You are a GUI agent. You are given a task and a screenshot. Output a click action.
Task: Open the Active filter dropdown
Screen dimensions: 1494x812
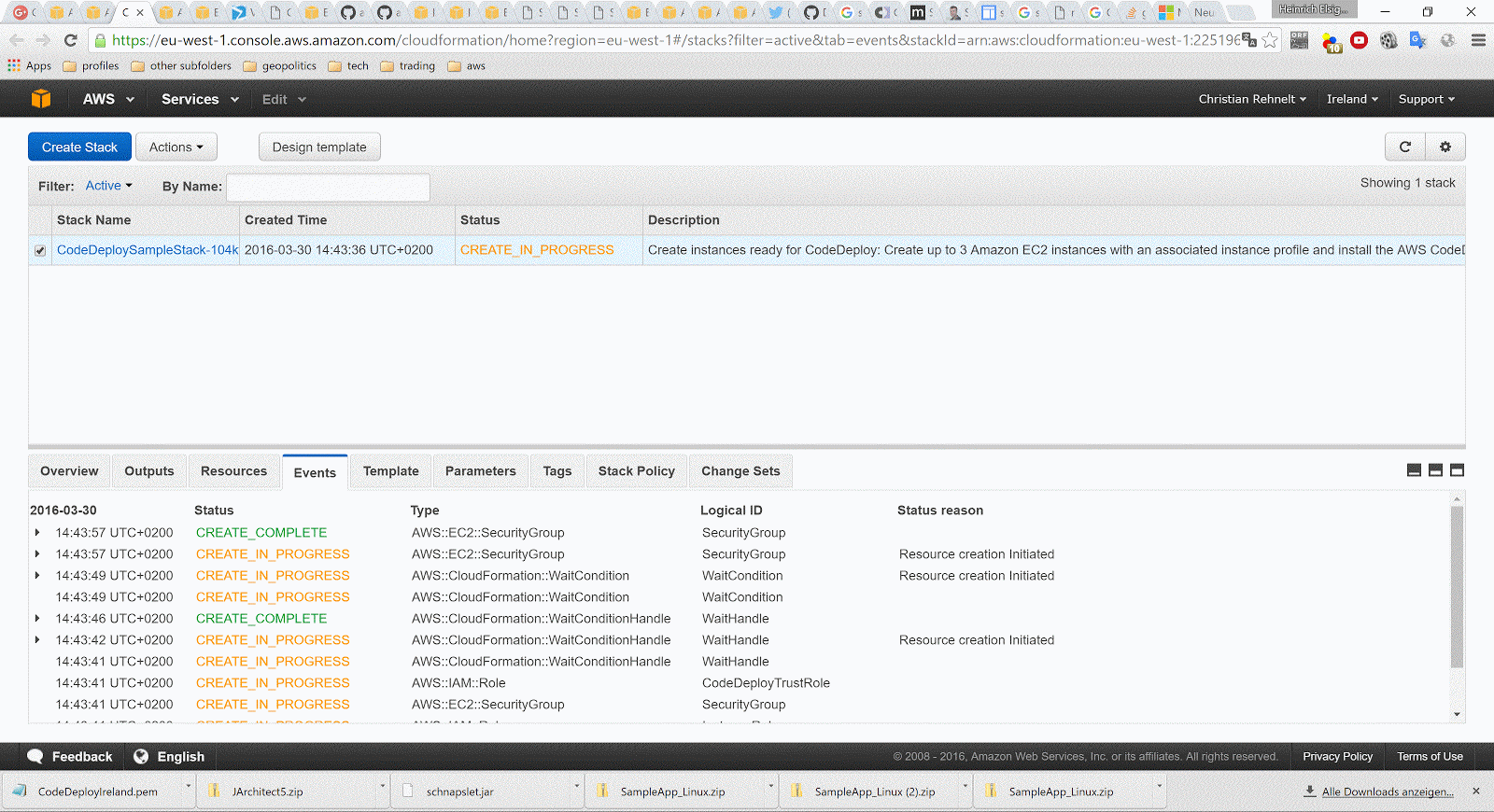tap(108, 186)
